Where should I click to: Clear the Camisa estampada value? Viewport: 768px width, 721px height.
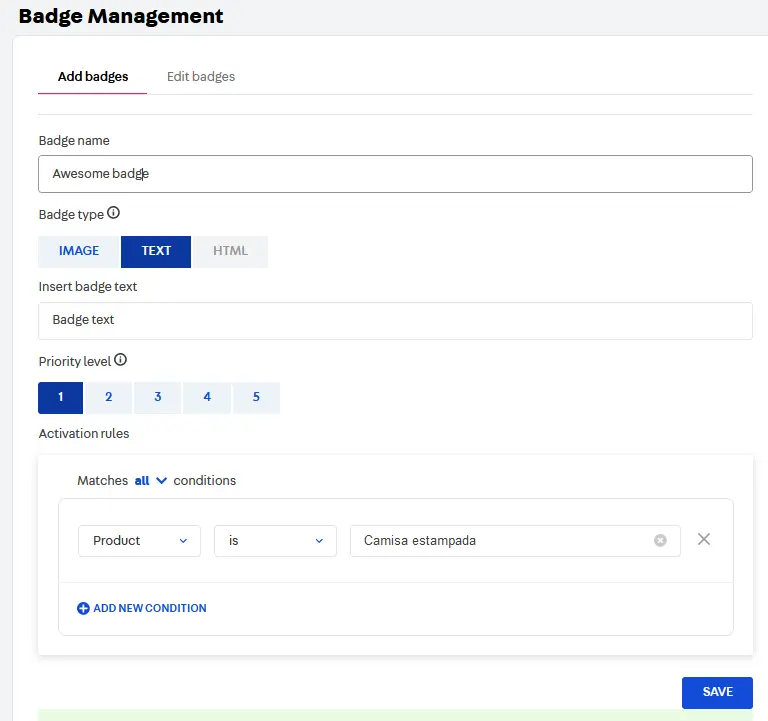(660, 540)
